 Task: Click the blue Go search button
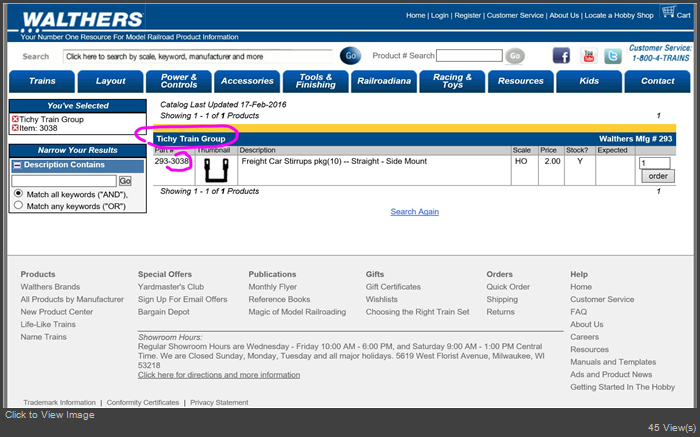click(x=350, y=56)
